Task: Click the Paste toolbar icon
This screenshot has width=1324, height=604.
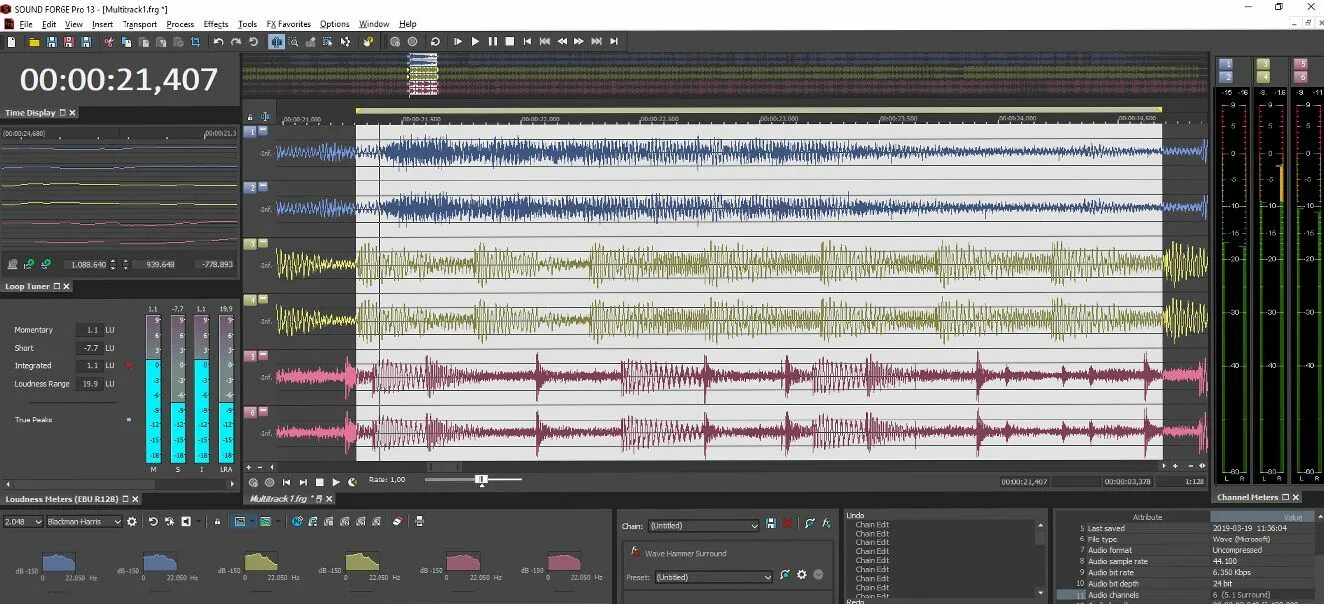Action: [145, 41]
